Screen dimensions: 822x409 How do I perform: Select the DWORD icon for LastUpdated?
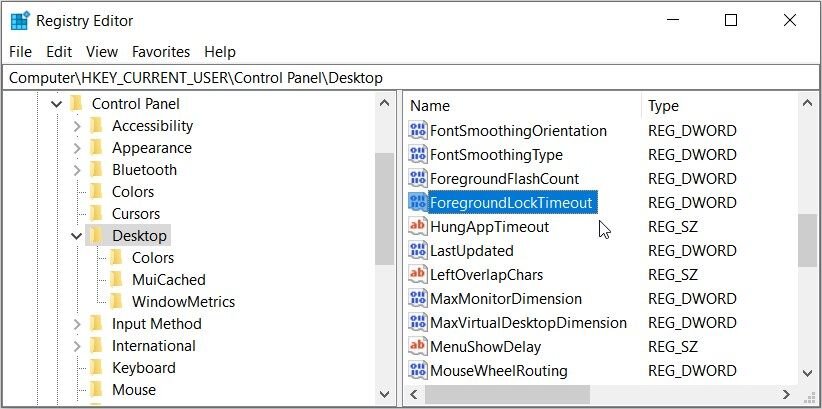click(x=417, y=251)
